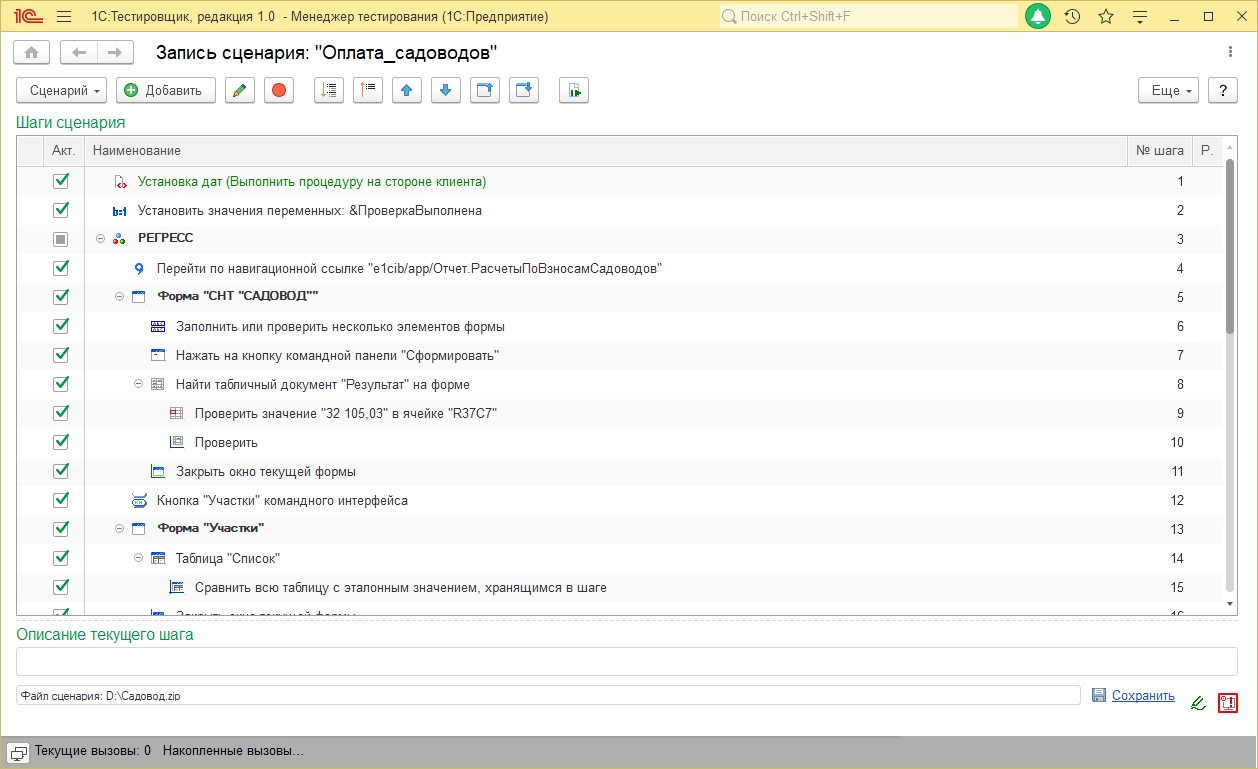Toggle the РЕГРЕСС group checkbox
This screenshot has width=1258, height=769.
(61, 239)
